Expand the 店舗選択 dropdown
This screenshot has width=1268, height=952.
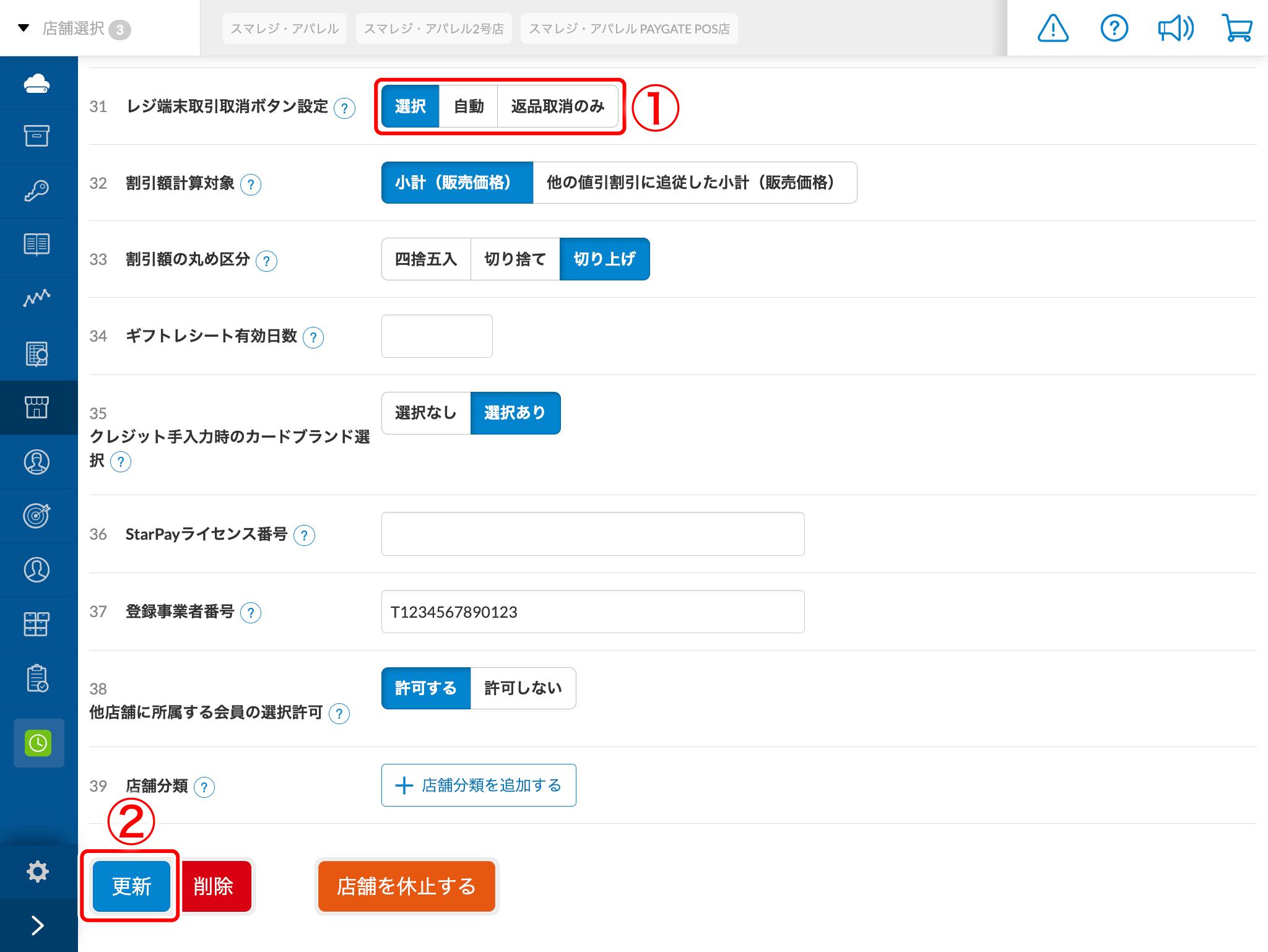click(x=74, y=28)
